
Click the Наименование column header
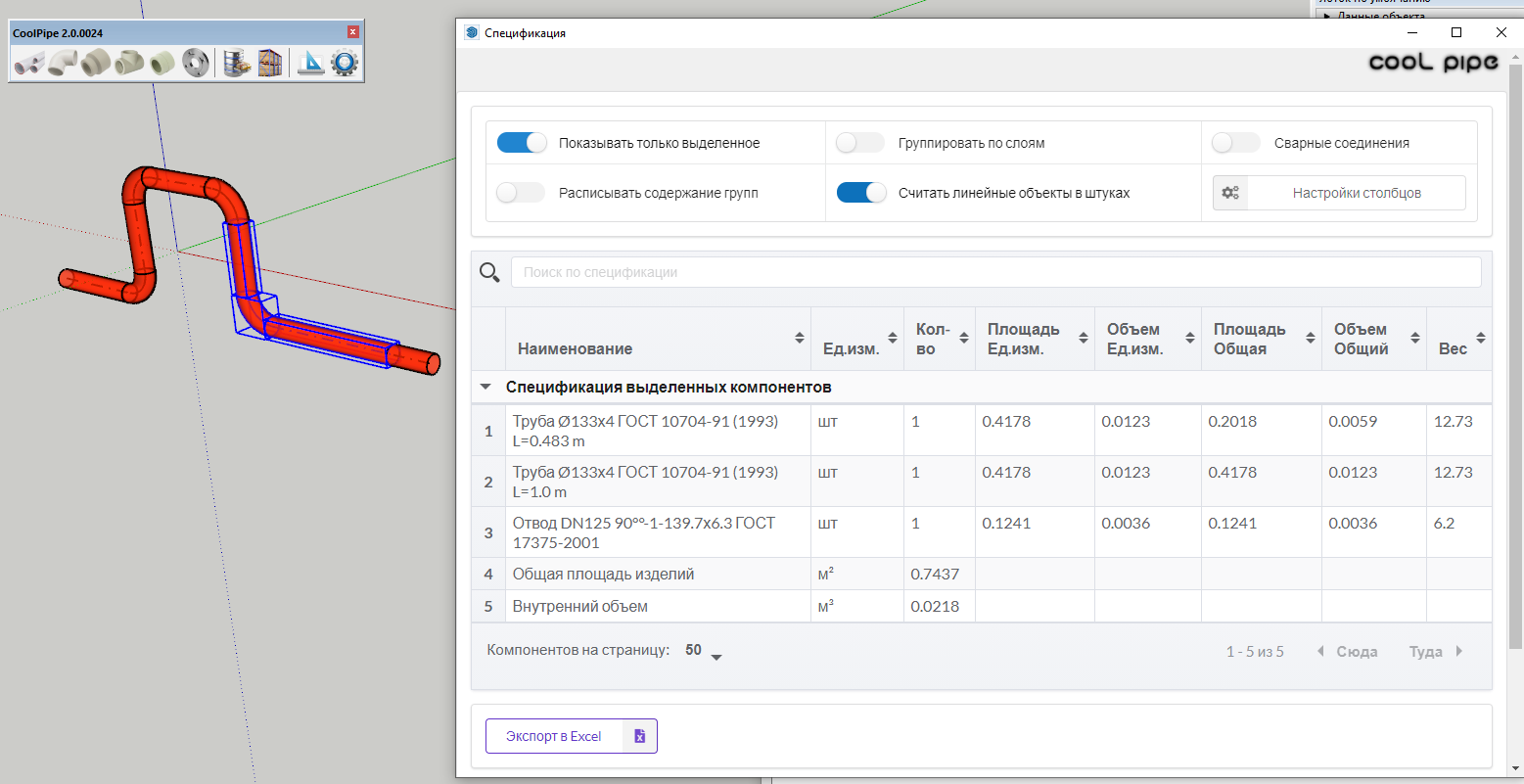click(575, 348)
